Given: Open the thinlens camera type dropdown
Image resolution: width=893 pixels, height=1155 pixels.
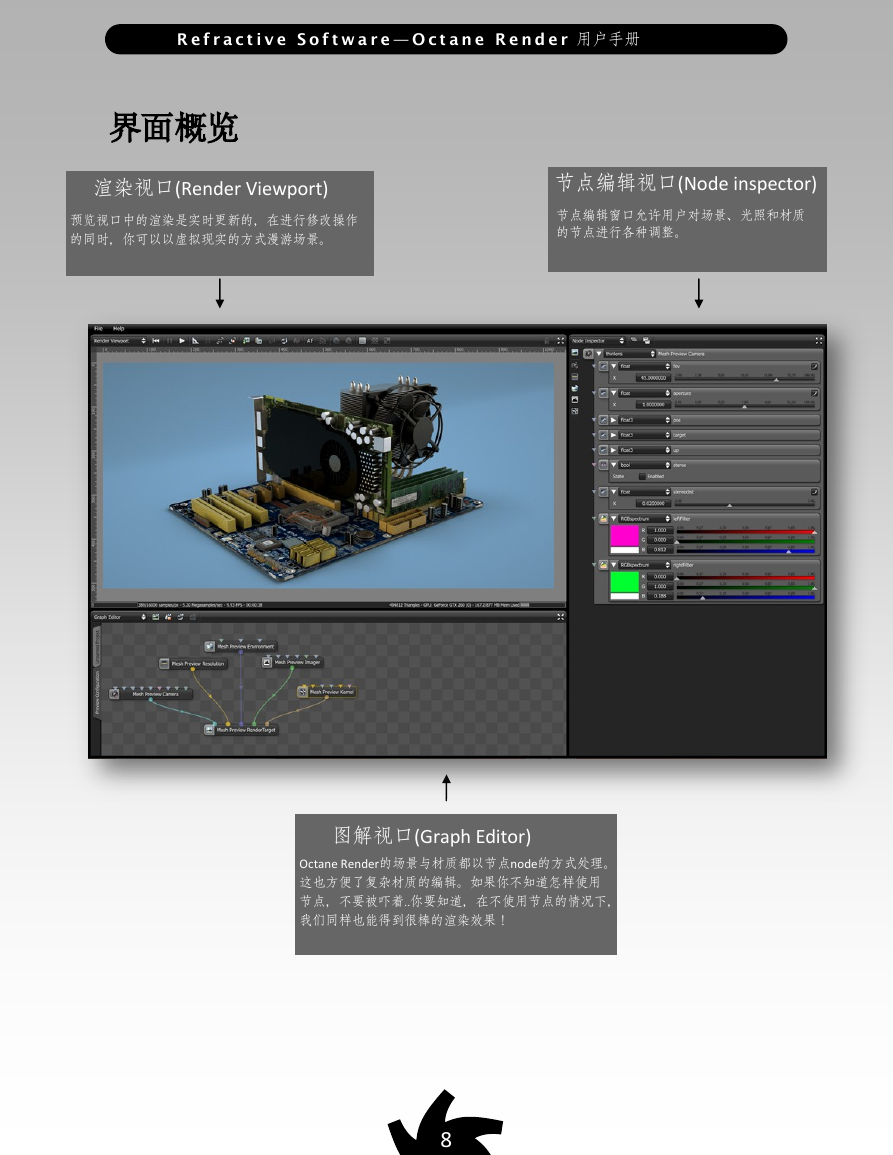Looking at the screenshot, I should pyautogui.click(x=630, y=354).
